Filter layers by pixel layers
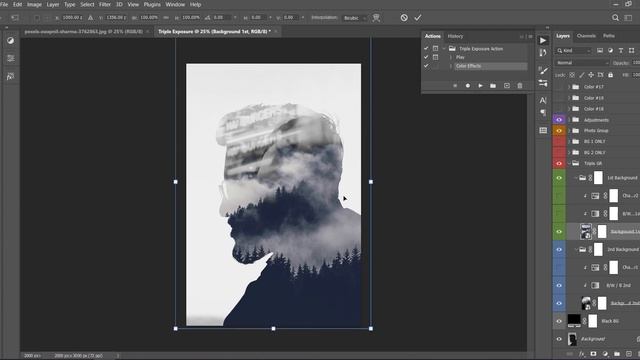Viewport: 640px width, 360px height. tap(600, 51)
